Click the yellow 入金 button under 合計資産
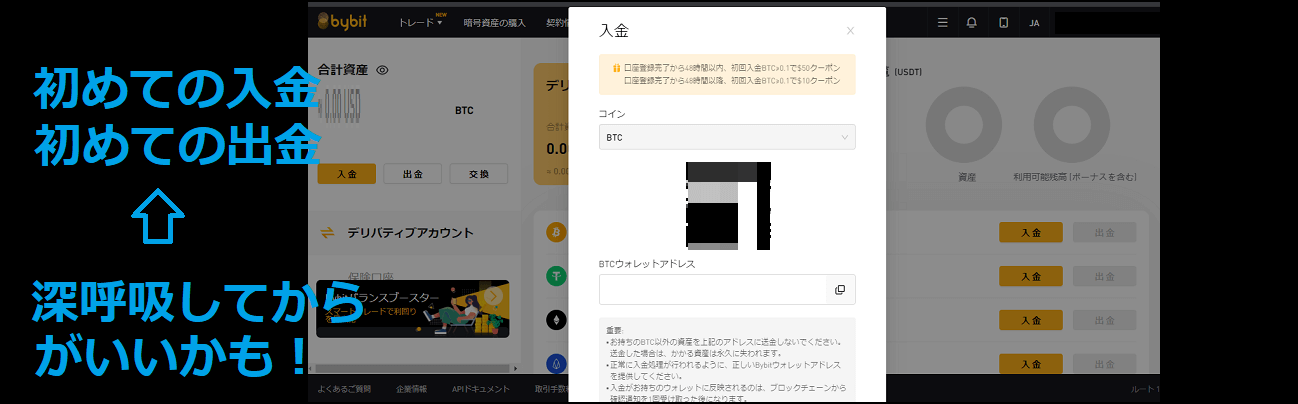 pos(347,173)
